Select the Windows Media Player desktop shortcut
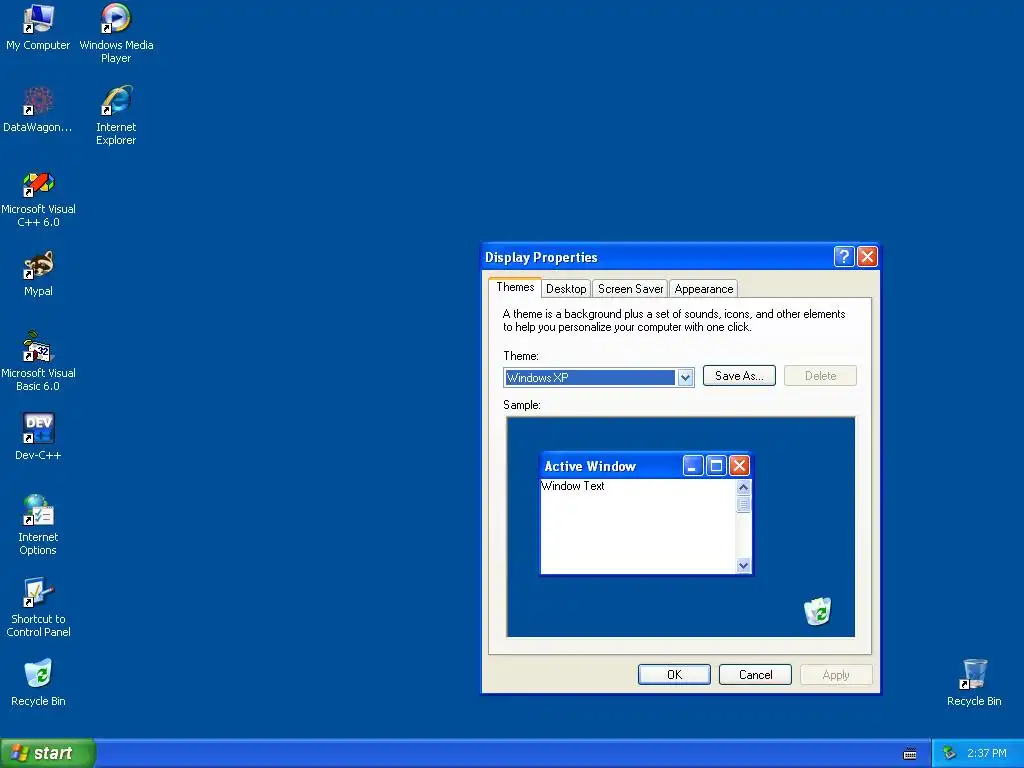 click(x=116, y=33)
